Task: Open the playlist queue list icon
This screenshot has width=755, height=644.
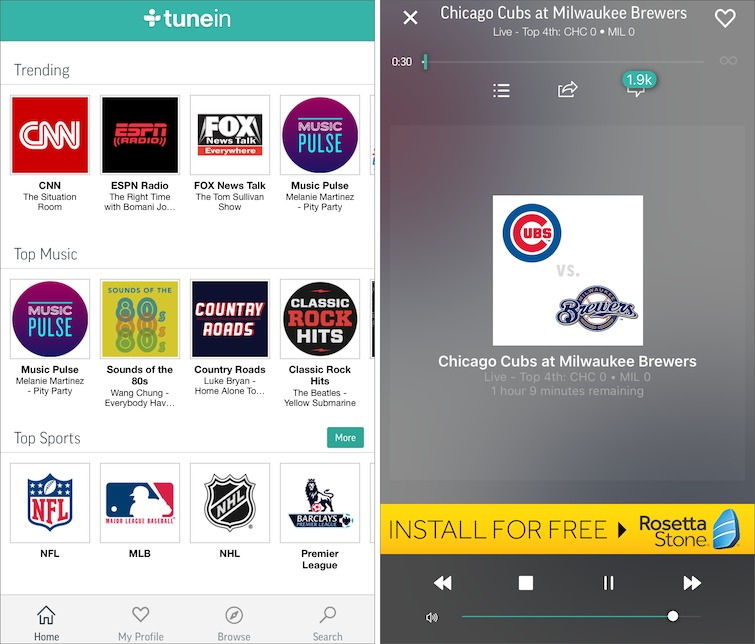Action: click(x=502, y=91)
